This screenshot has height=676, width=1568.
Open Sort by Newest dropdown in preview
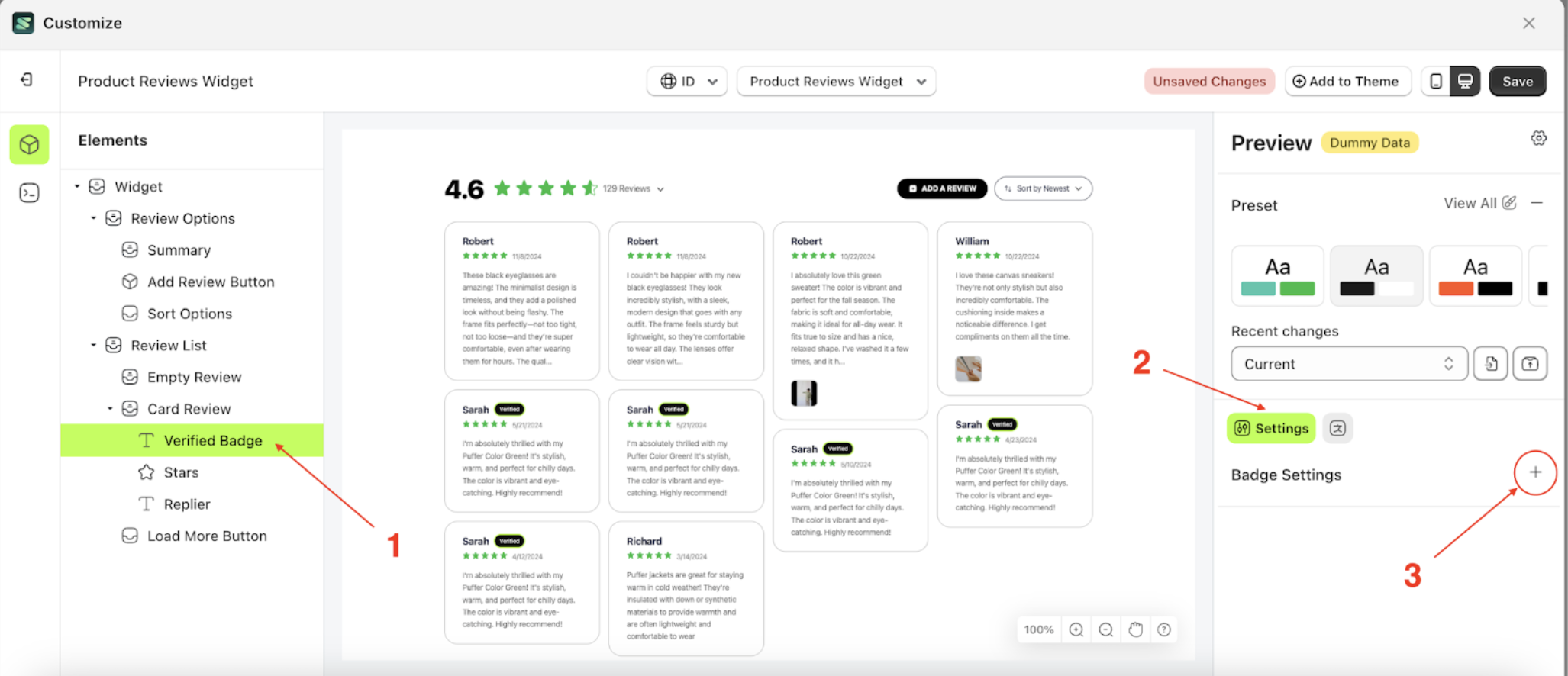[1043, 188]
